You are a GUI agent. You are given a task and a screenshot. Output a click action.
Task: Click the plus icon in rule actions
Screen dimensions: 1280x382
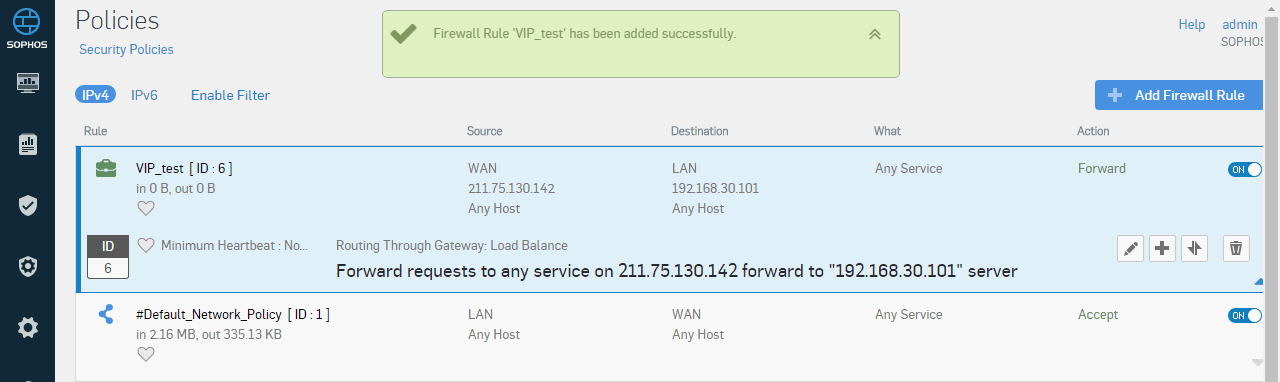coord(1162,249)
